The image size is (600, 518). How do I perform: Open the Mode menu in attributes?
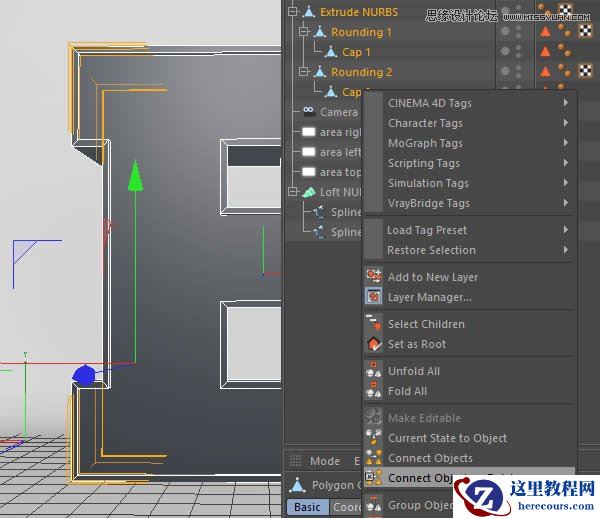point(325,461)
